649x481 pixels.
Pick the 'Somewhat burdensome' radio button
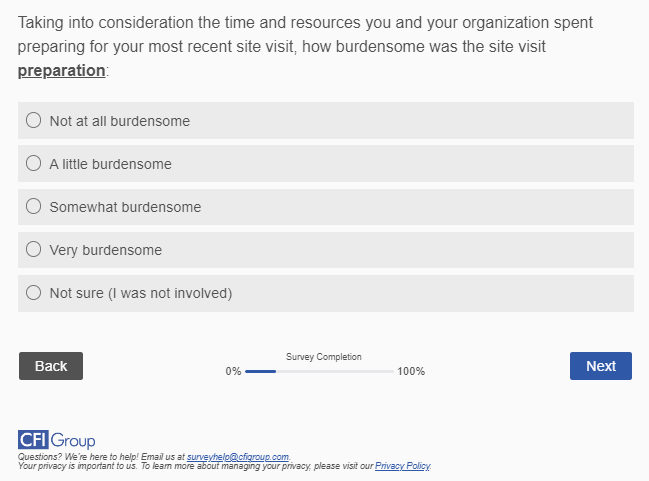tap(33, 207)
